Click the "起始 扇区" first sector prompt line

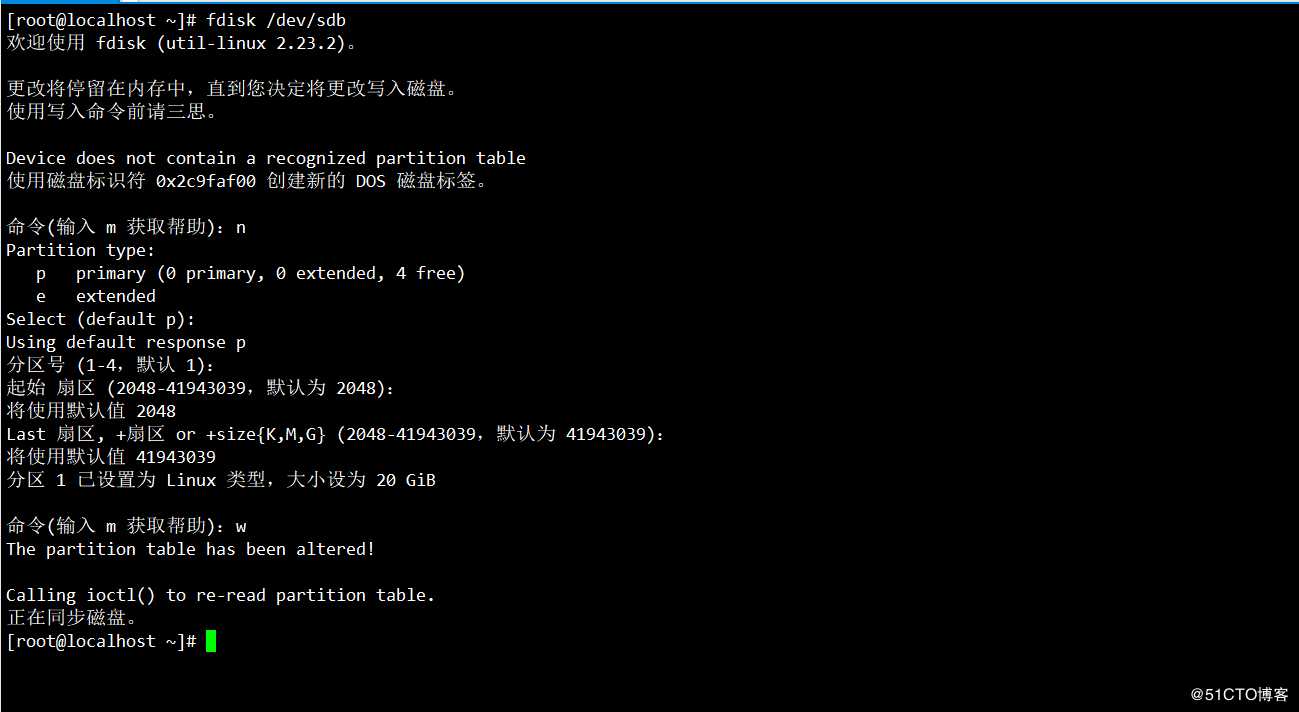coord(200,388)
